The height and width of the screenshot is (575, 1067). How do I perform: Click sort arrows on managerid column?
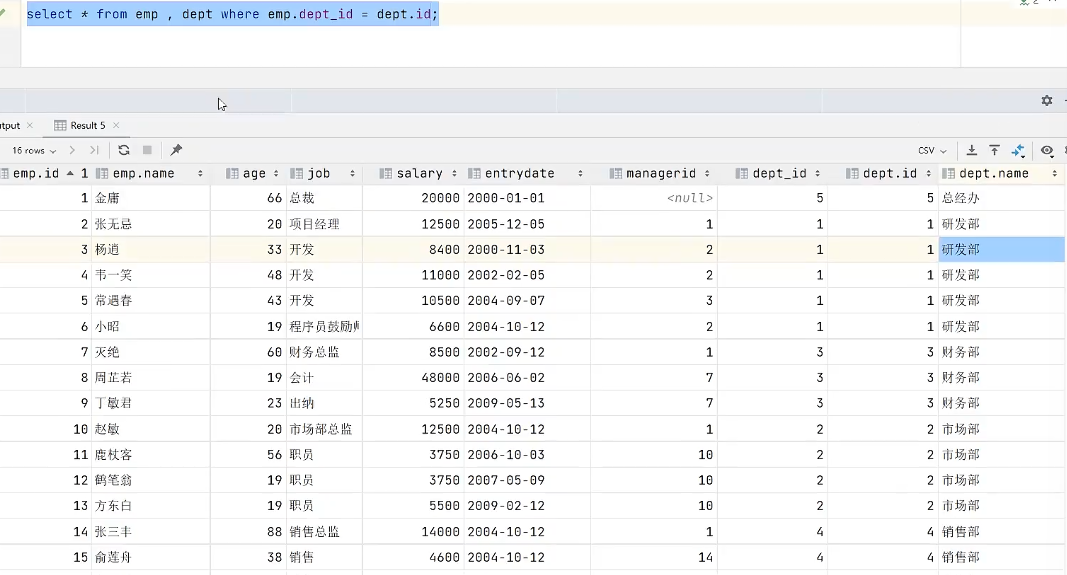click(x=707, y=174)
